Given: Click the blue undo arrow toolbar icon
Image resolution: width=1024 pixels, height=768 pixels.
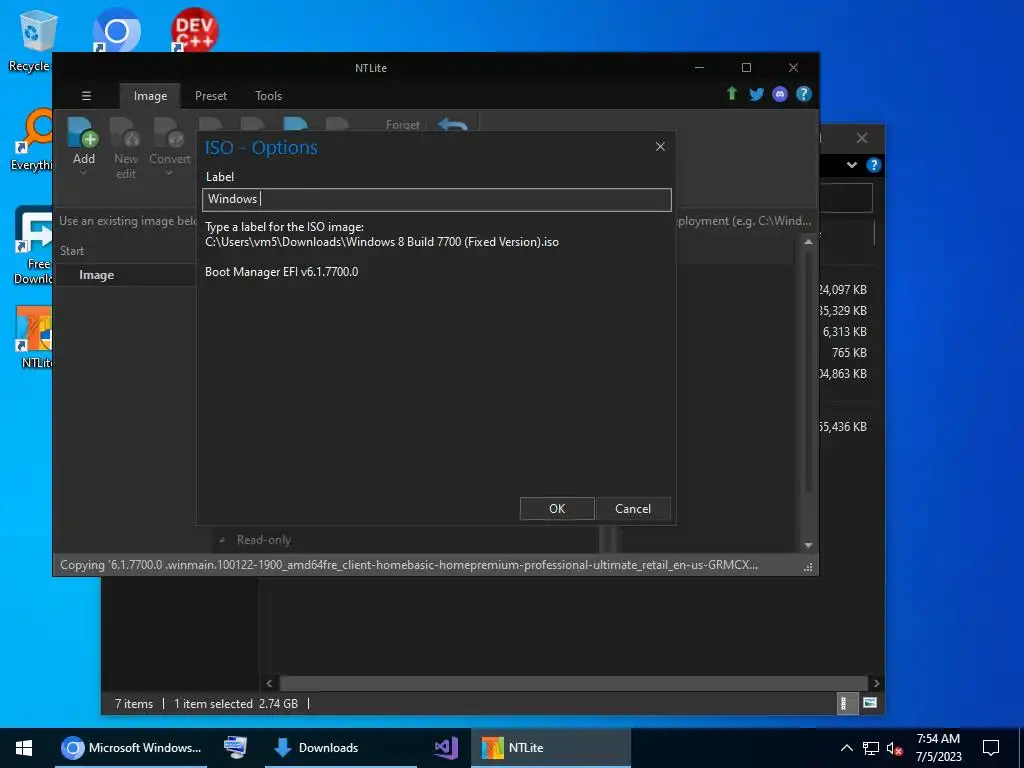Looking at the screenshot, I should coord(453,124).
